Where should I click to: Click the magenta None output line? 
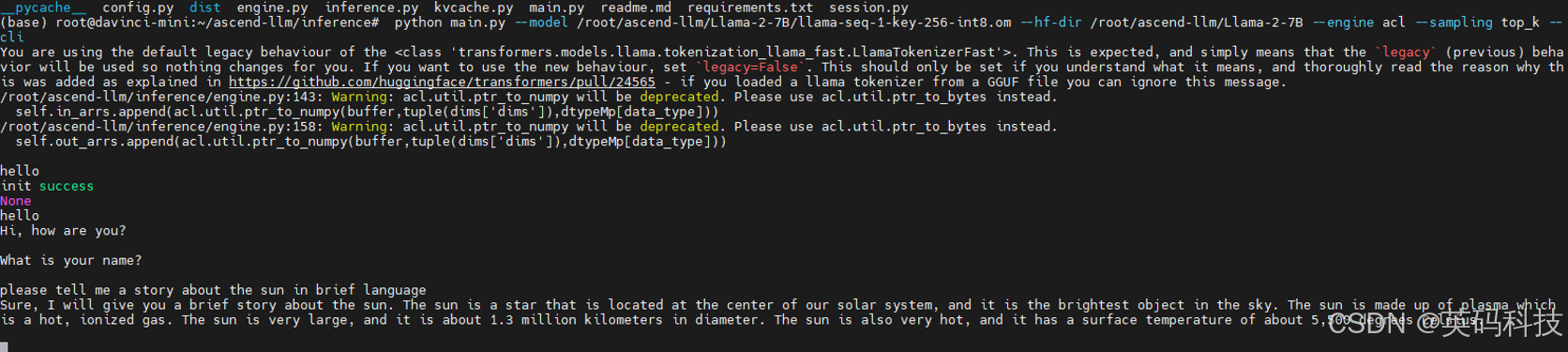[x=16, y=201]
